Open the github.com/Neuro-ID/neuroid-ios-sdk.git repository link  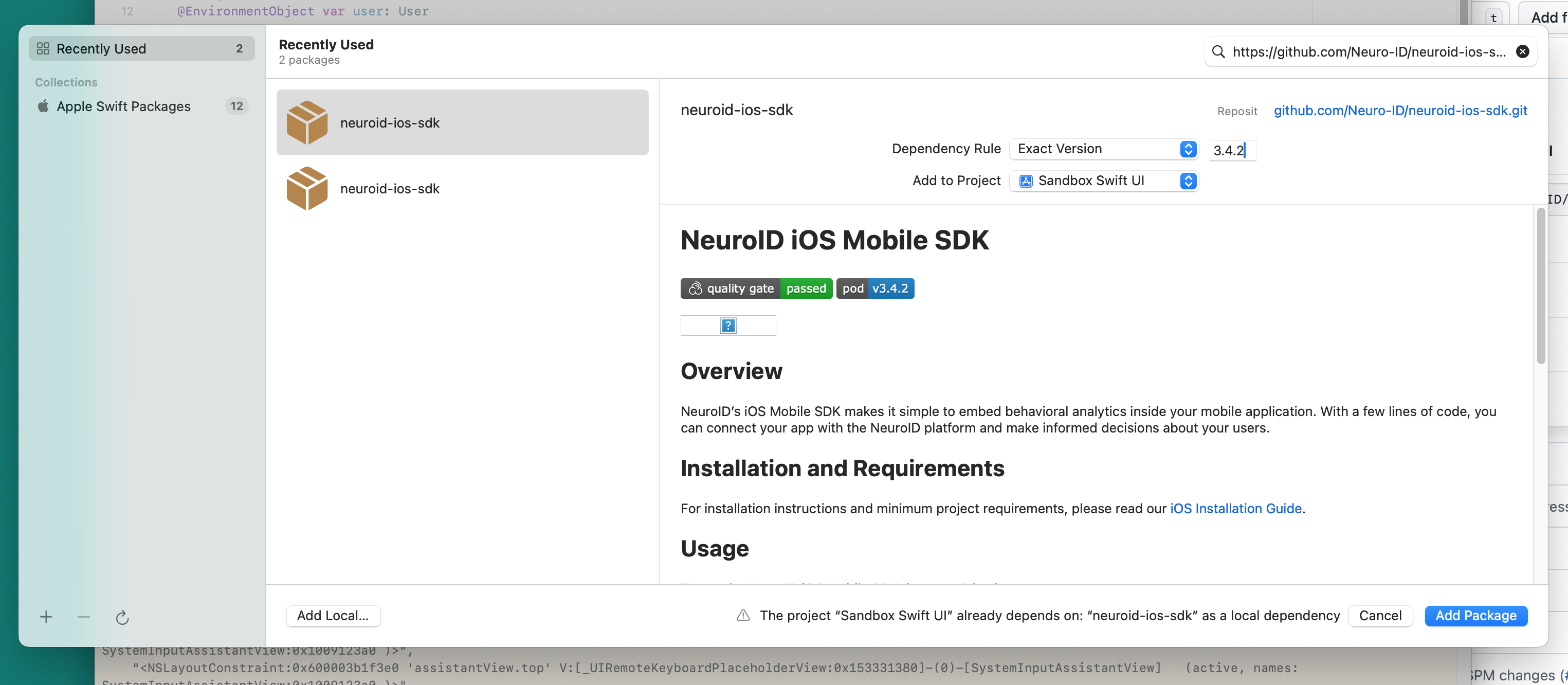coord(1400,110)
